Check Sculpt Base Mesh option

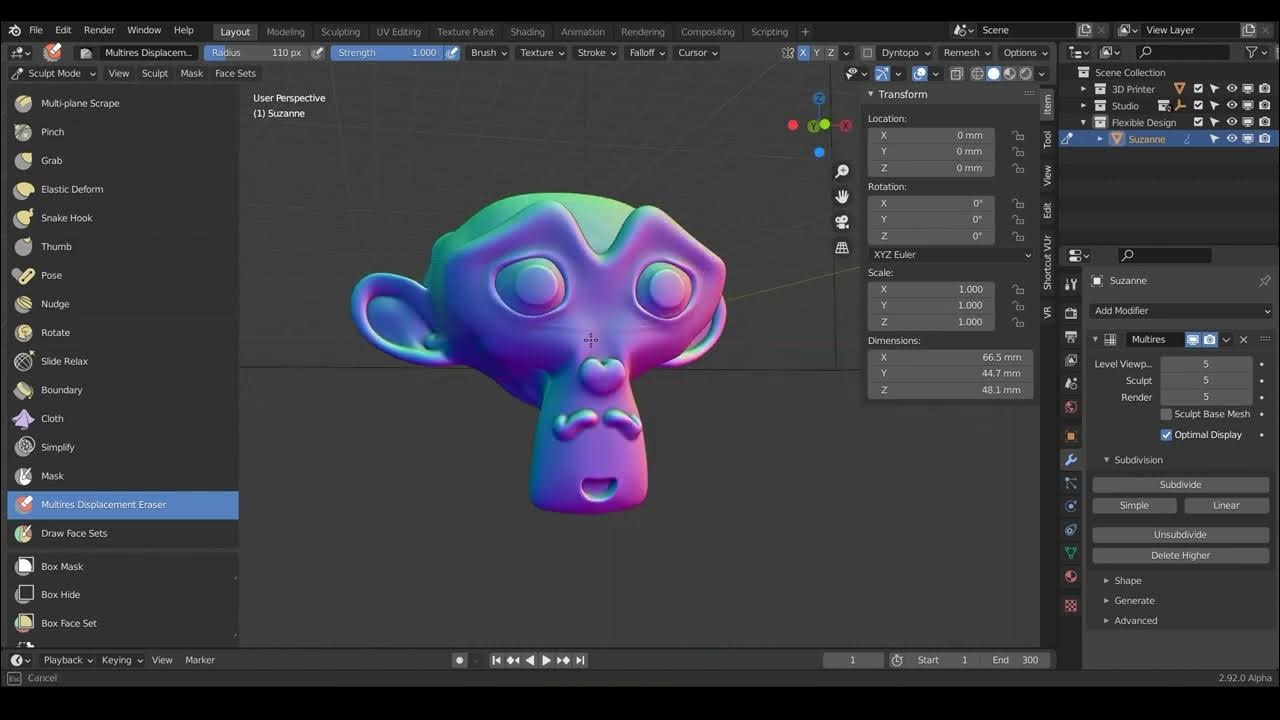pyautogui.click(x=1166, y=414)
